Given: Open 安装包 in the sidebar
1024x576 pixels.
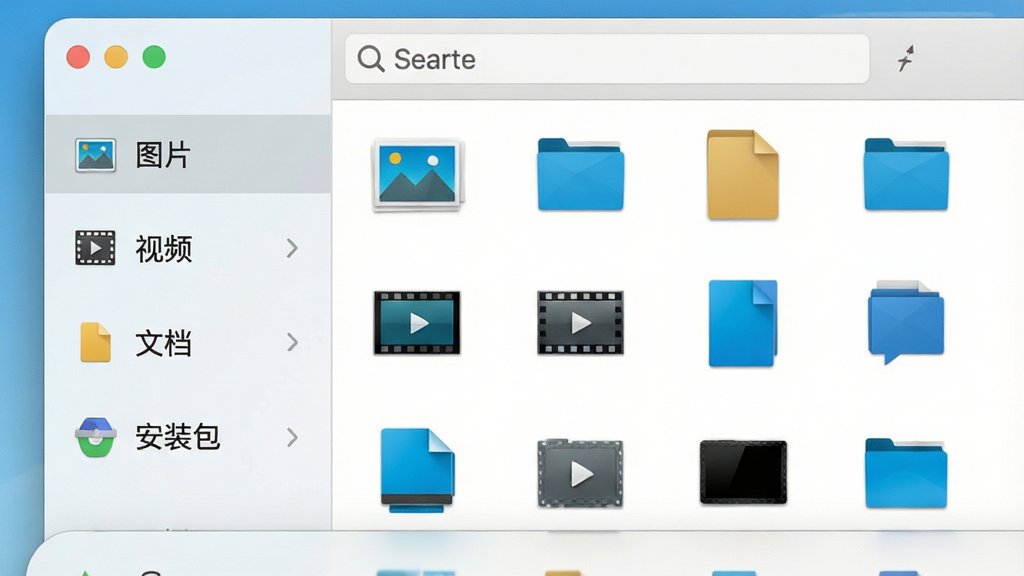Looking at the screenshot, I should 188,437.
